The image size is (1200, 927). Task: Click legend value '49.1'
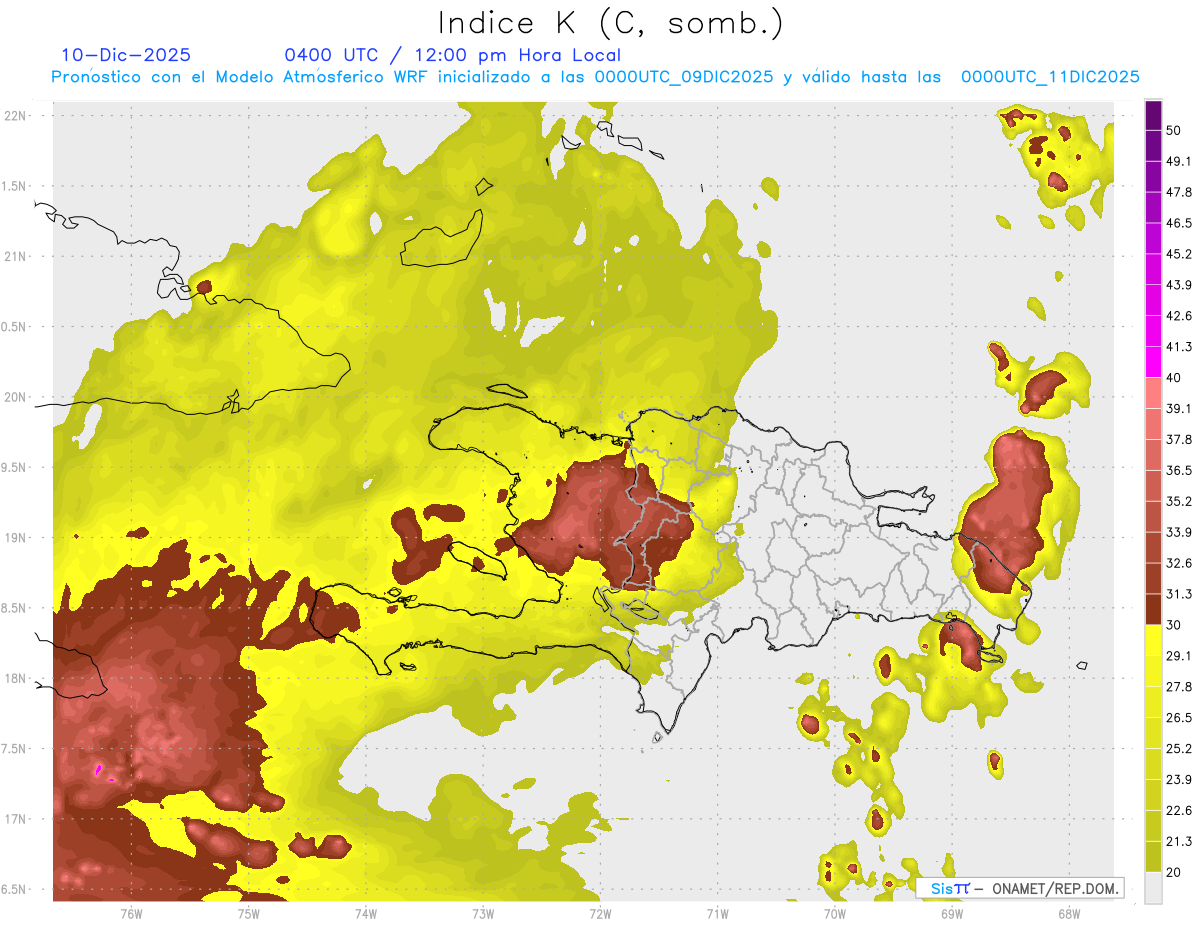click(1179, 161)
